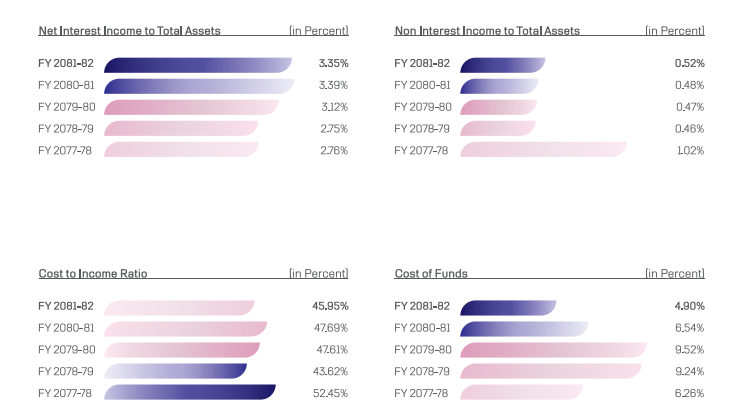The height and width of the screenshot is (420, 754).
Task: Select the Cost of Funds title
Action: coord(431,273)
